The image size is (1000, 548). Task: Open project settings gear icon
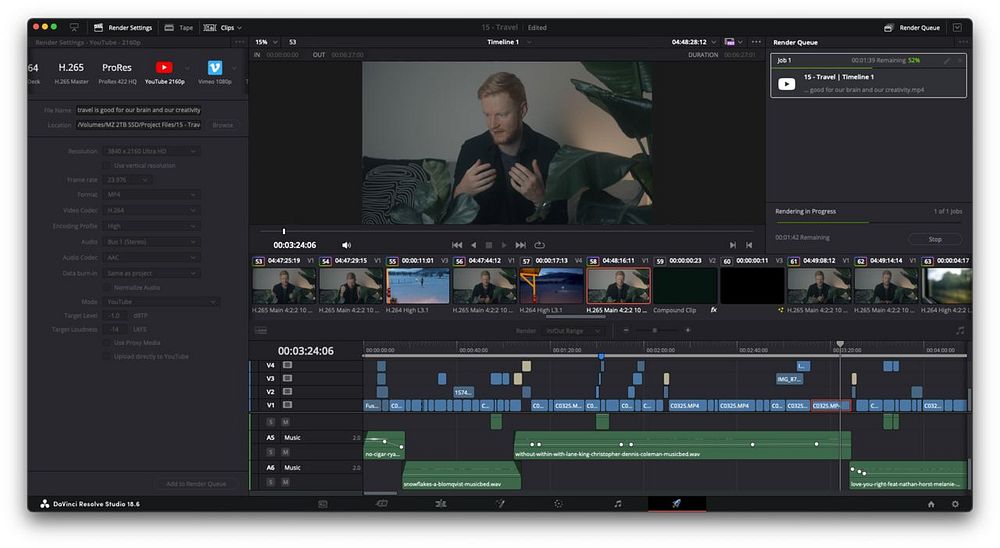955,504
